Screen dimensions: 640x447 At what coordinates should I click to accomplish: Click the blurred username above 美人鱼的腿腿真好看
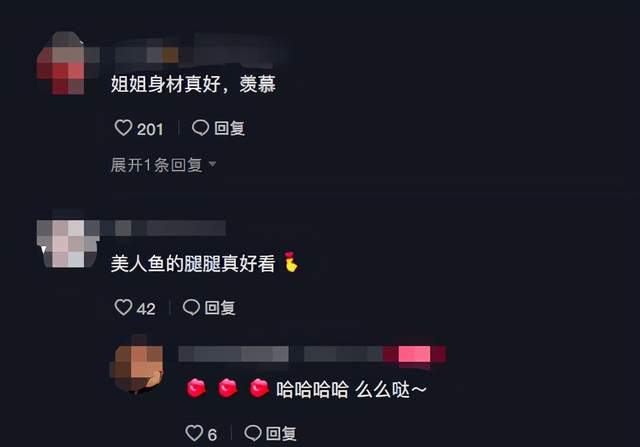163,228
